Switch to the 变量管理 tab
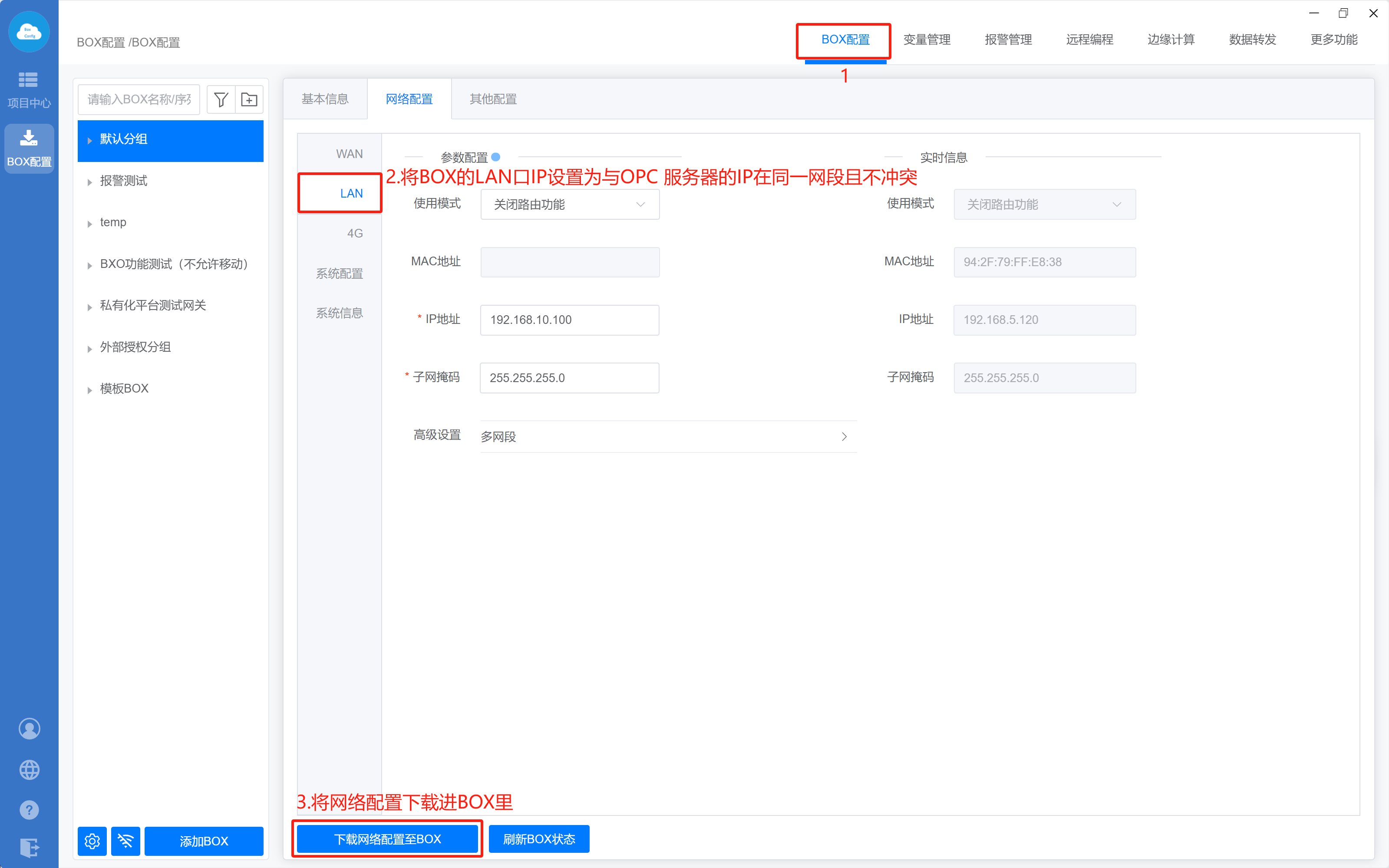Screen dimensions: 1389x868 927,40
